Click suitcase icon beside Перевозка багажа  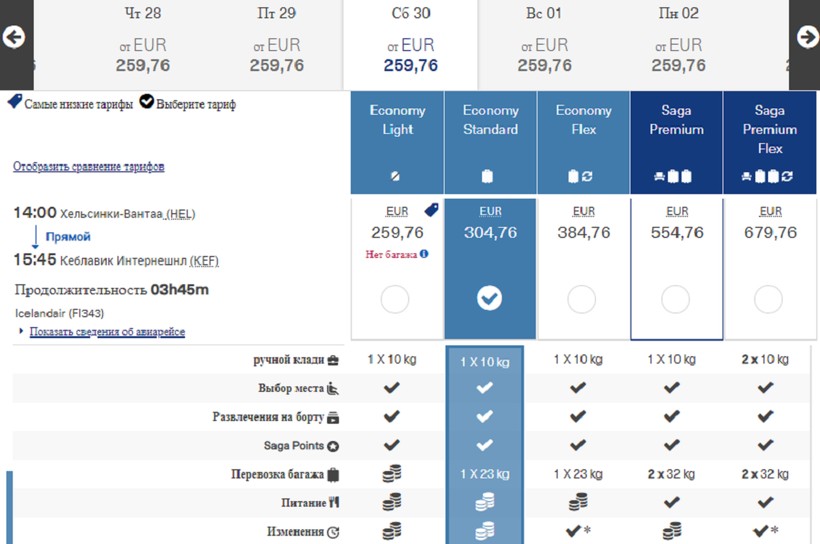click(x=333, y=475)
